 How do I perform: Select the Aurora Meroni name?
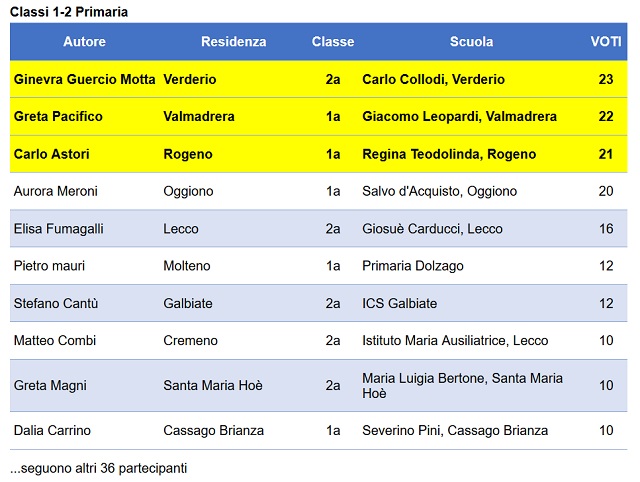[56, 191]
